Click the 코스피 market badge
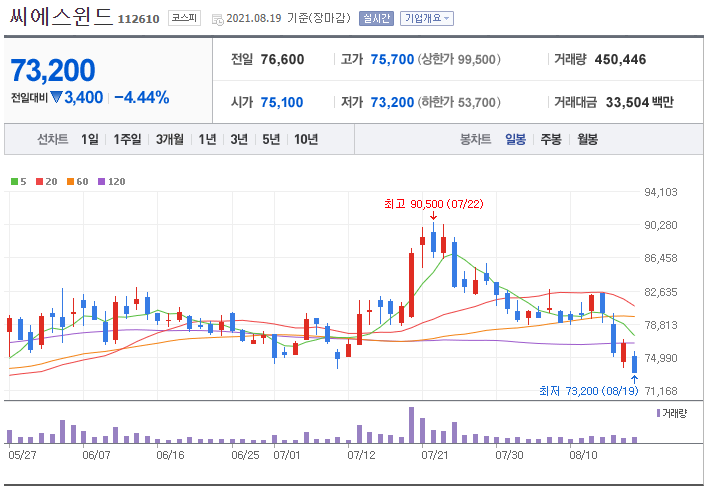Viewport: 704px width, 486px height. click(185, 18)
